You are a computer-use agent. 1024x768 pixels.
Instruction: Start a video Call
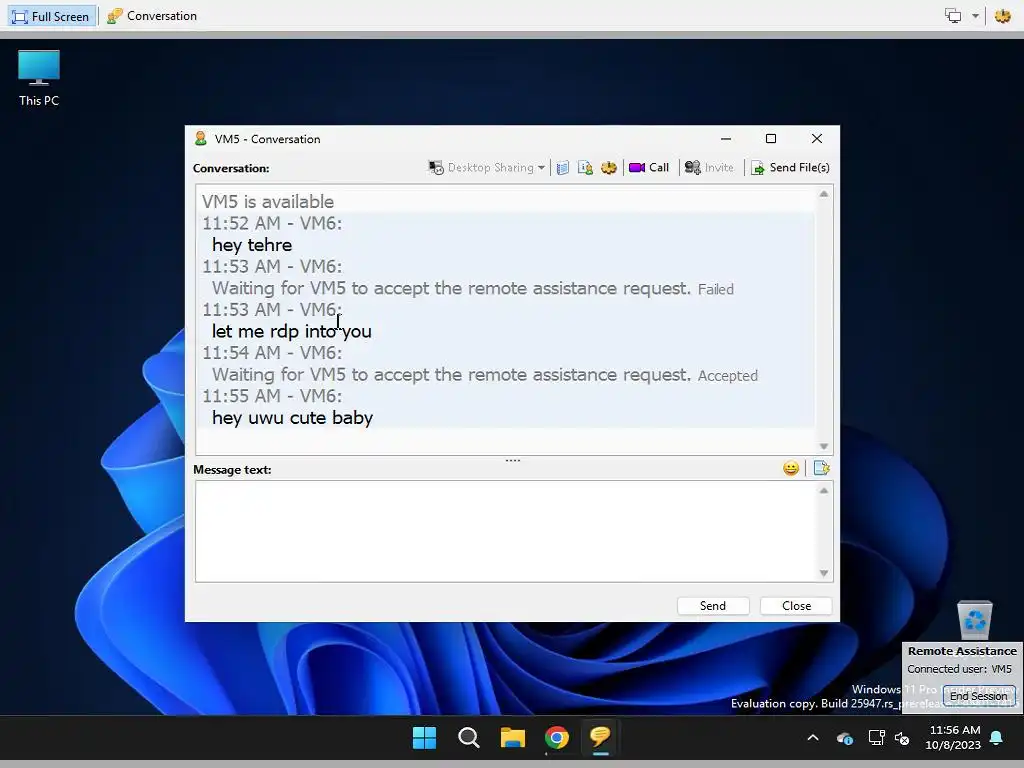tap(649, 168)
